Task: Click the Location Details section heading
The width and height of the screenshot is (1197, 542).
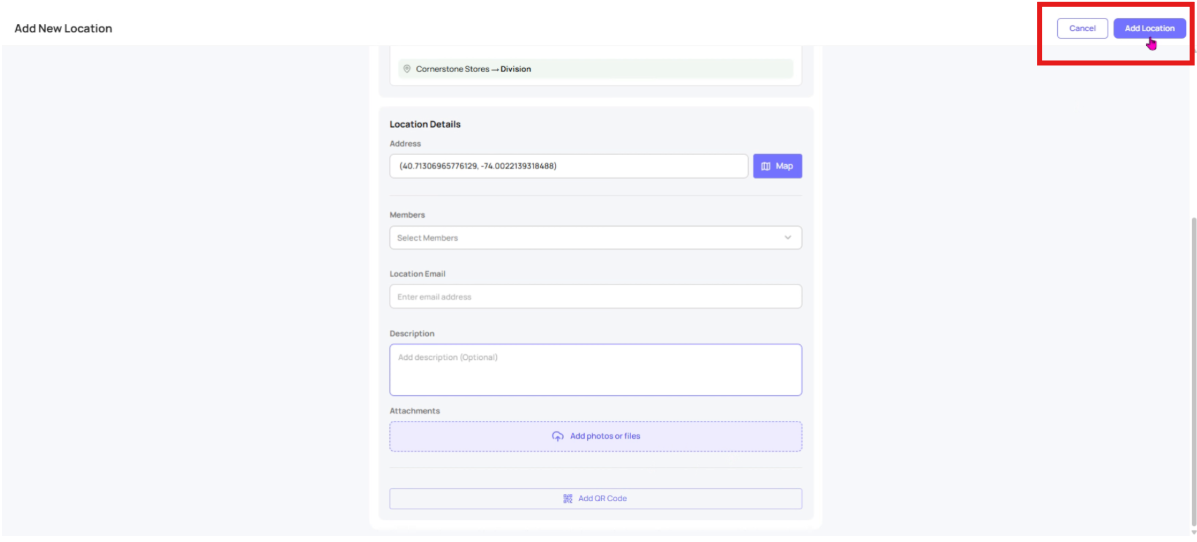Action: coord(425,124)
